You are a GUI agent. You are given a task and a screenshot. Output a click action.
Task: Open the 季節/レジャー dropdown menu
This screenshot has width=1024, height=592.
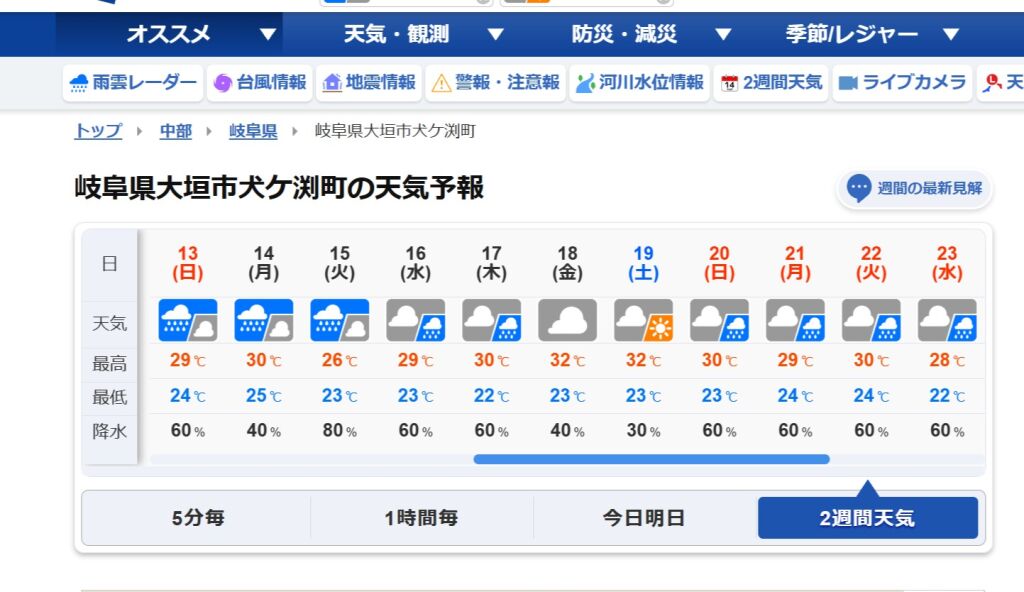click(872, 34)
